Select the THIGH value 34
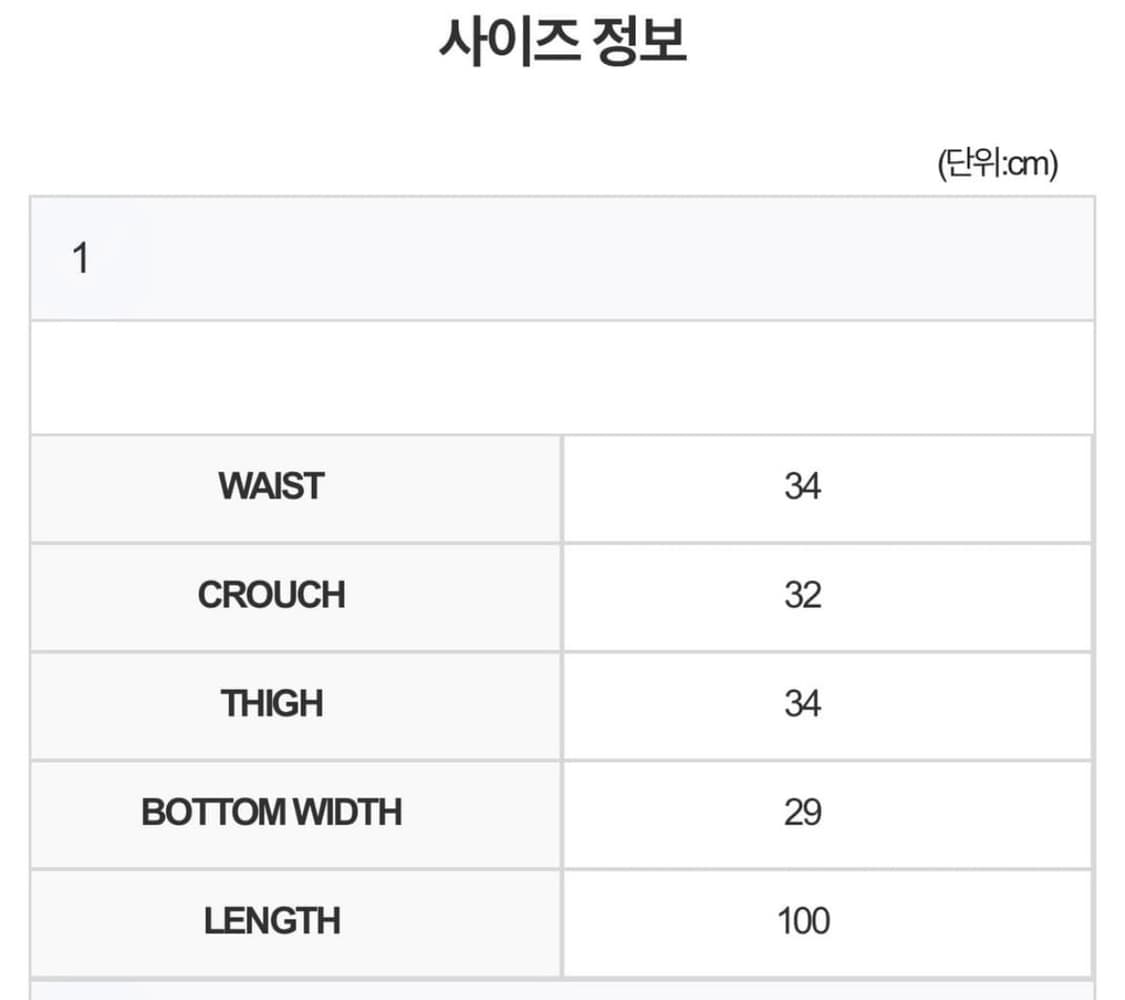1125x1000 pixels. (802, 704)
